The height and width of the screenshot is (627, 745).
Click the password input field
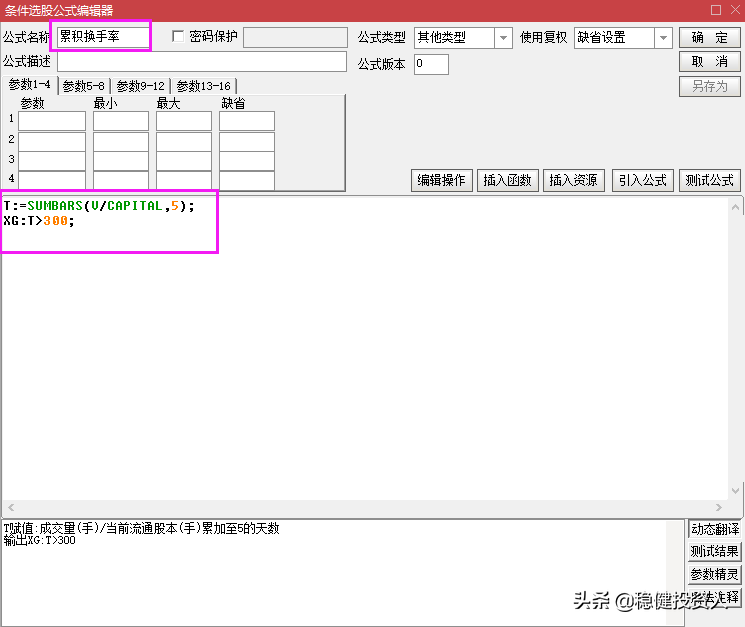[295, 37]
